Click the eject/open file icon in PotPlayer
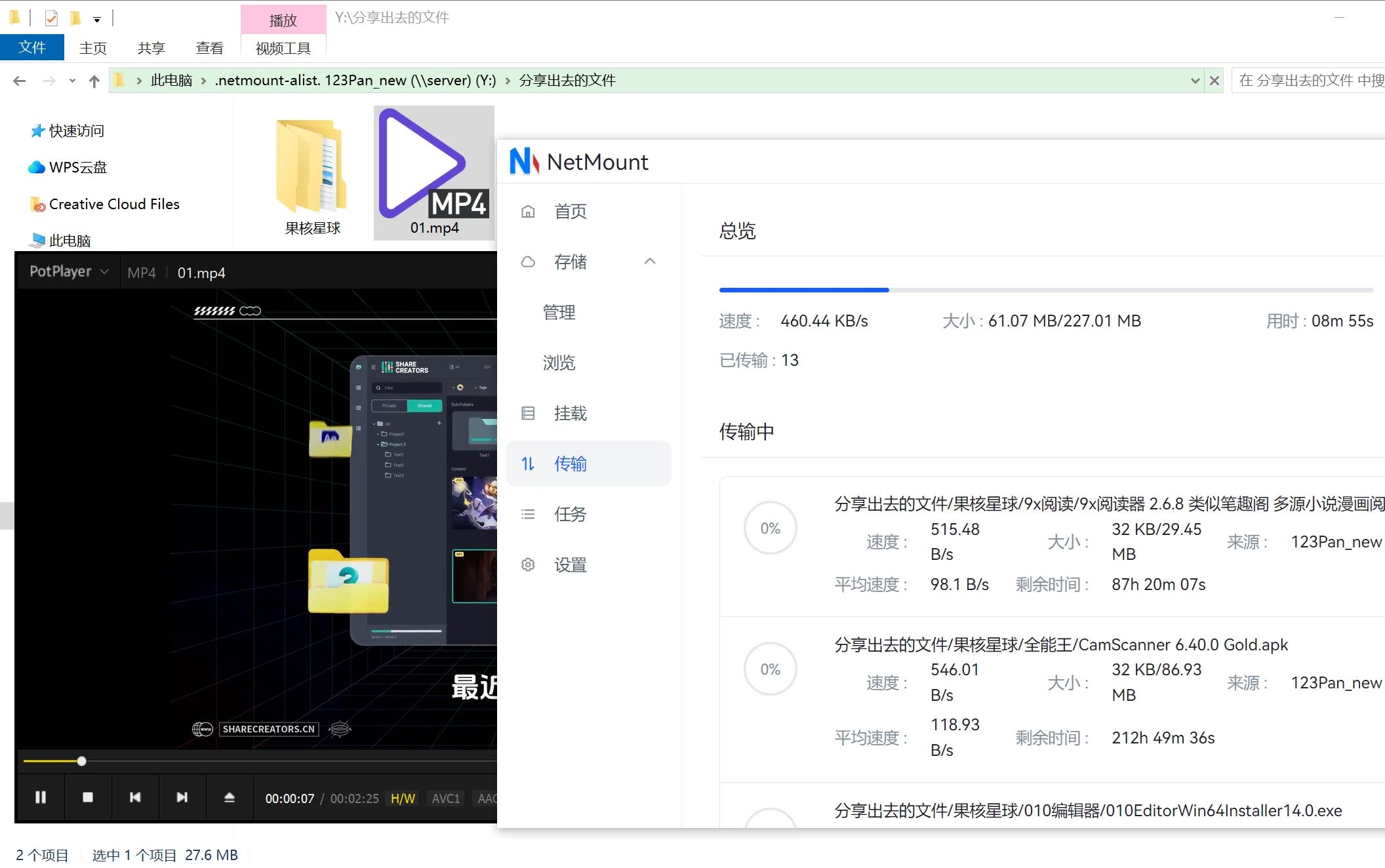 [230, 797]
